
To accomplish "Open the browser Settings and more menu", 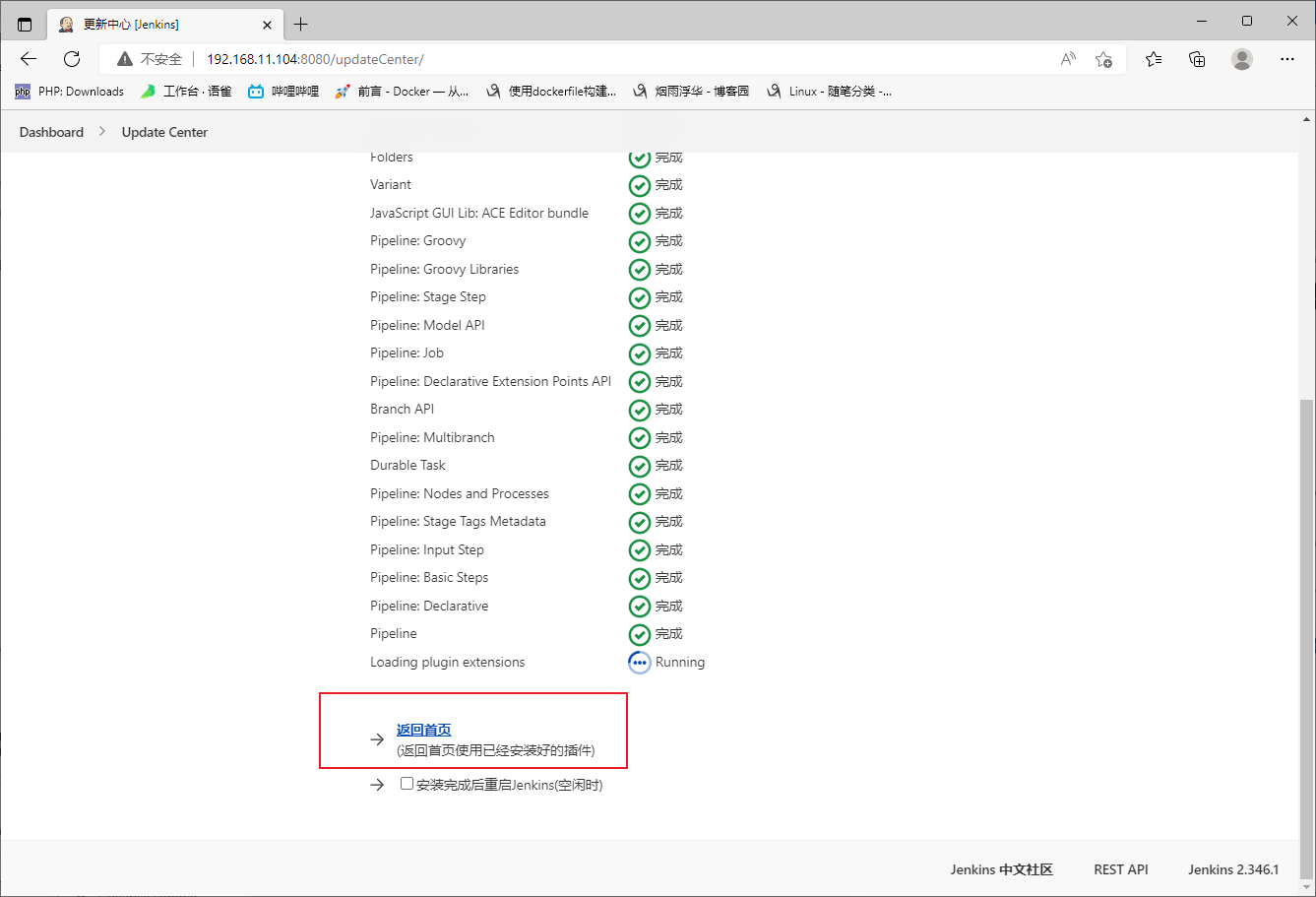I will tap(1287, 59).
